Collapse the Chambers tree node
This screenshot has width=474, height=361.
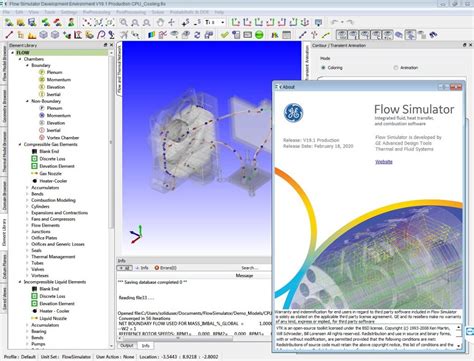(20, 59)
